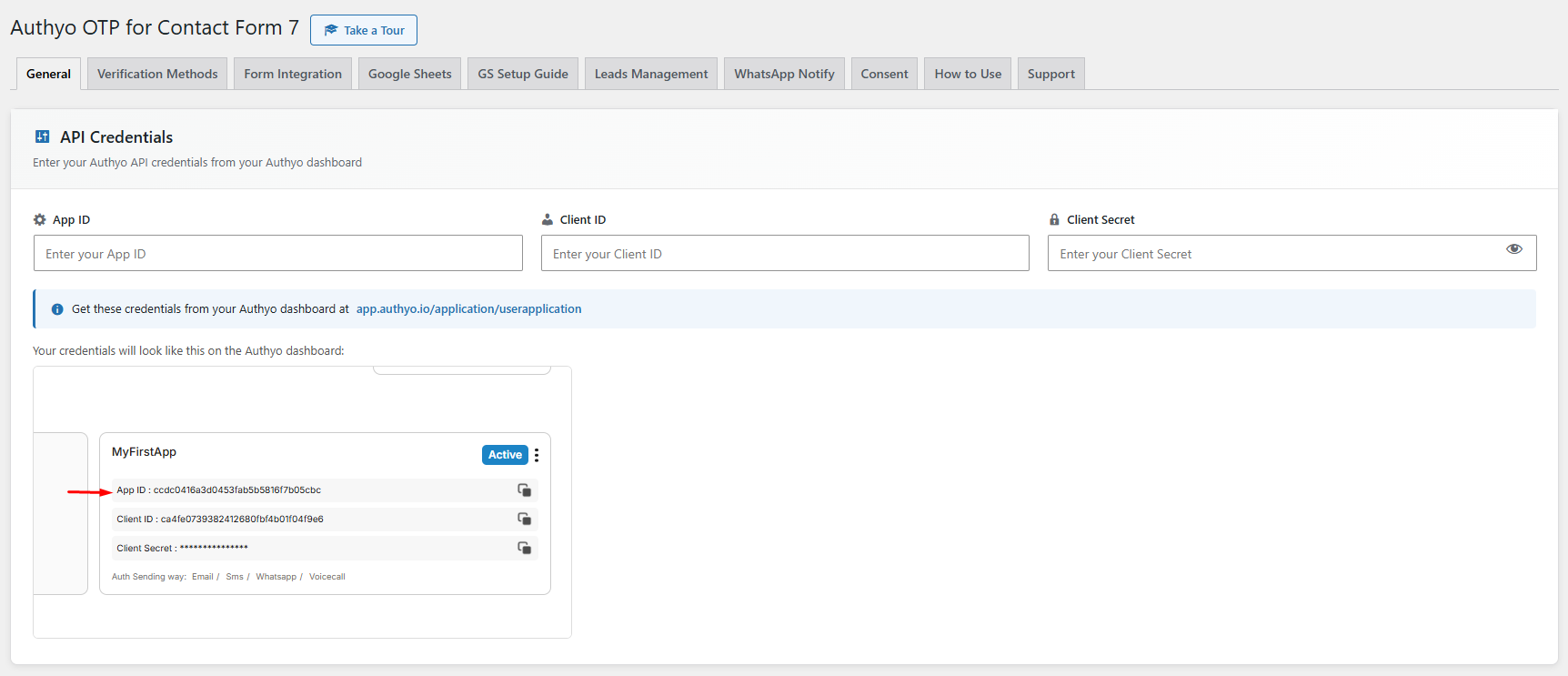Open the Consent tab

tap(885, 74)
